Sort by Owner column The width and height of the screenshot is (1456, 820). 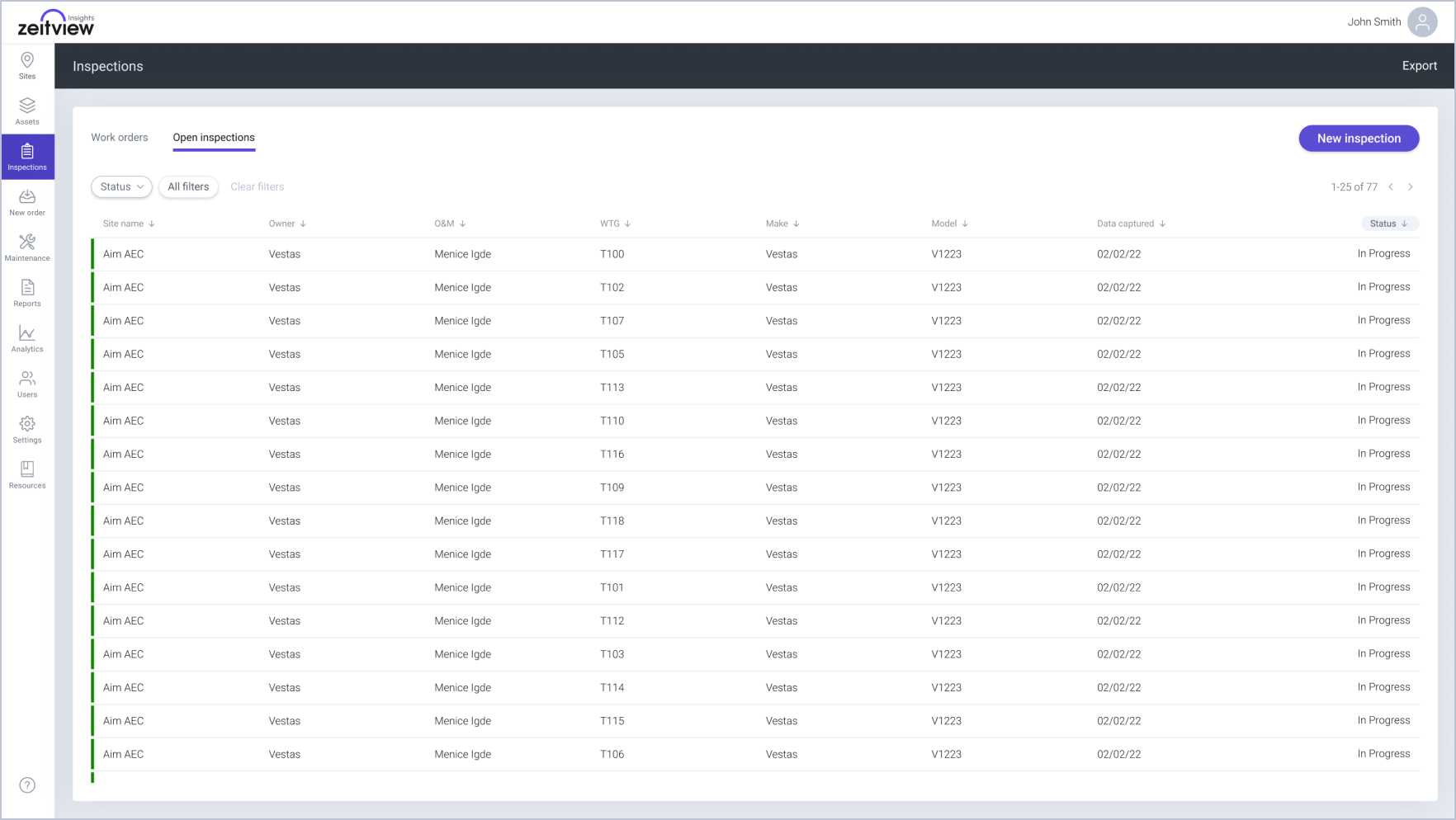(x=287, y=224)
